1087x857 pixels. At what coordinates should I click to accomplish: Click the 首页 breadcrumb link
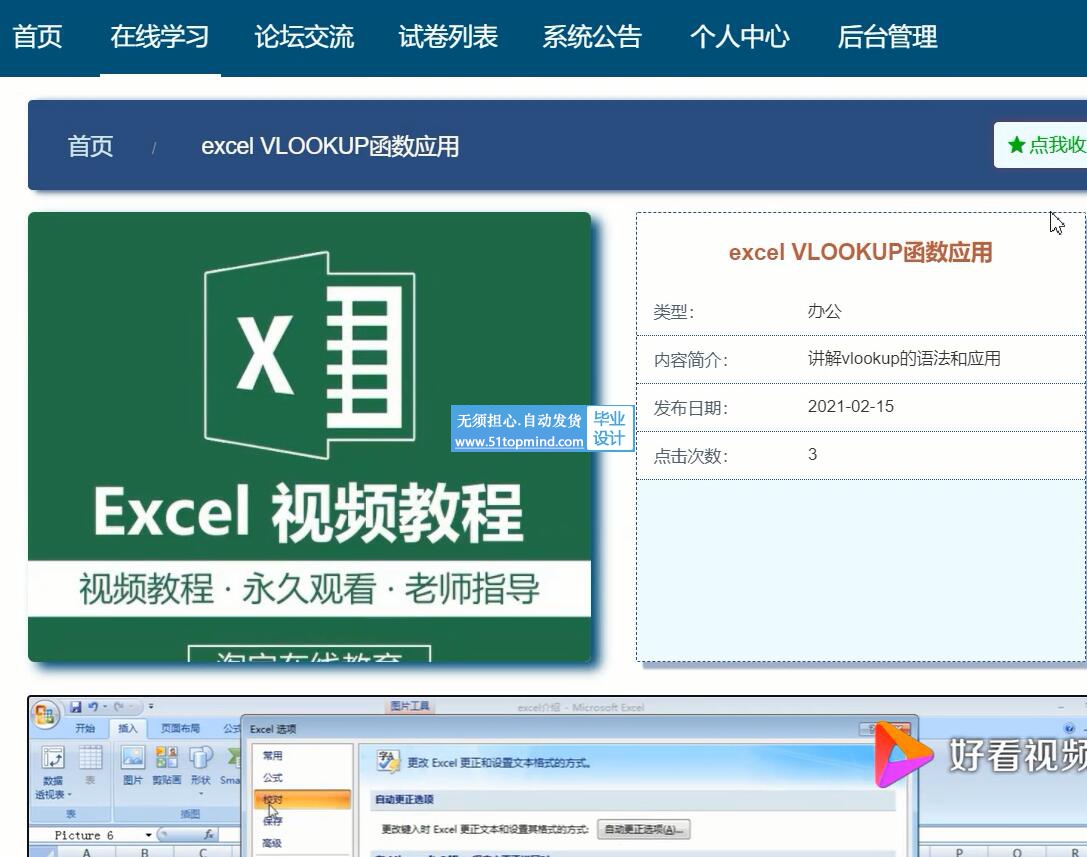pyautogui.click(x=90, y=146)
